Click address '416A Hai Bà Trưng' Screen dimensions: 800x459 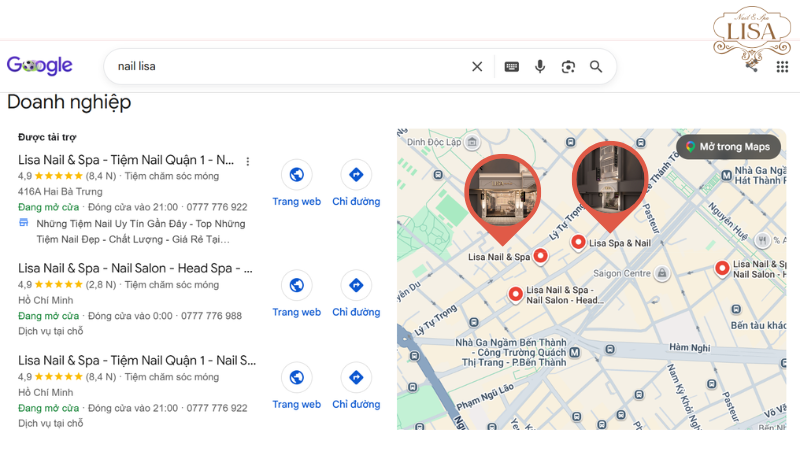click(x=60, y=192)
